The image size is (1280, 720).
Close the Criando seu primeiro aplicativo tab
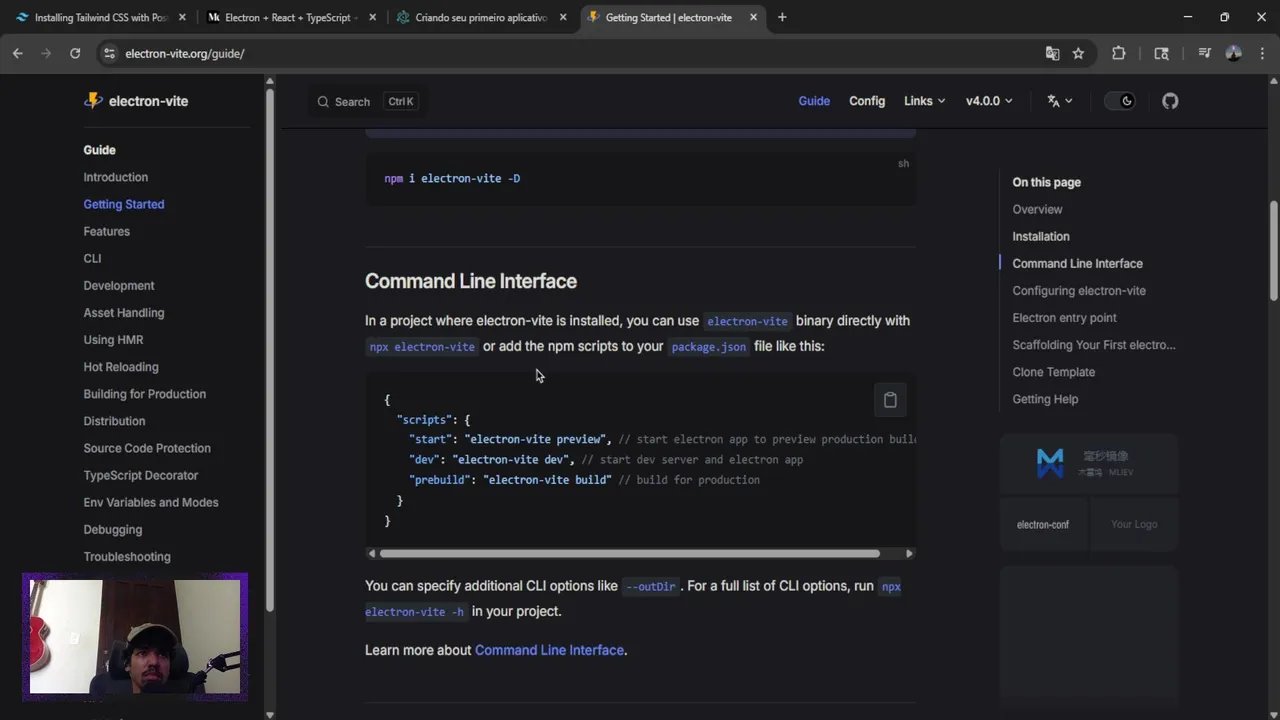tap(563, 17)
